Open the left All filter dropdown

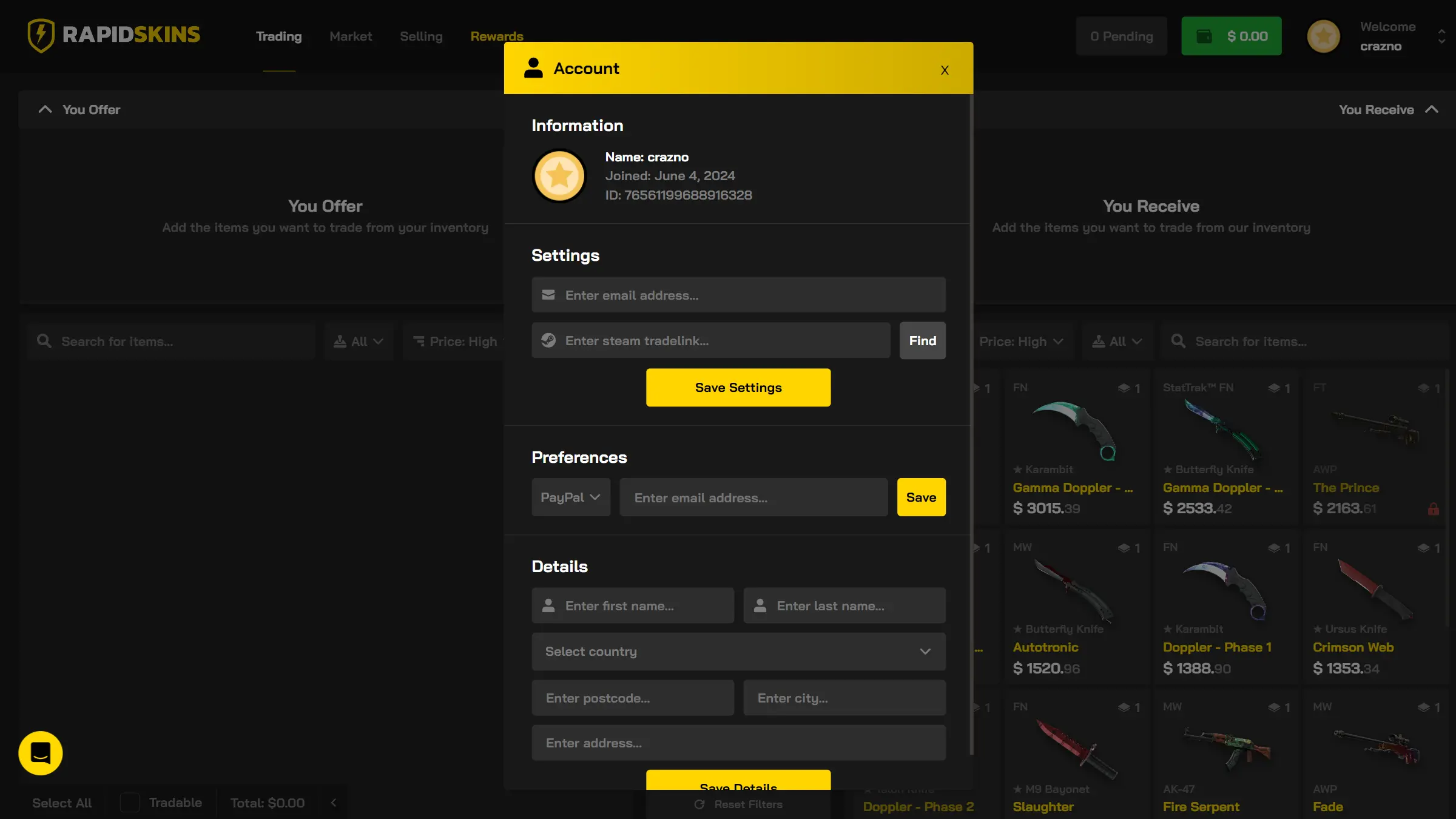[359, 341]
